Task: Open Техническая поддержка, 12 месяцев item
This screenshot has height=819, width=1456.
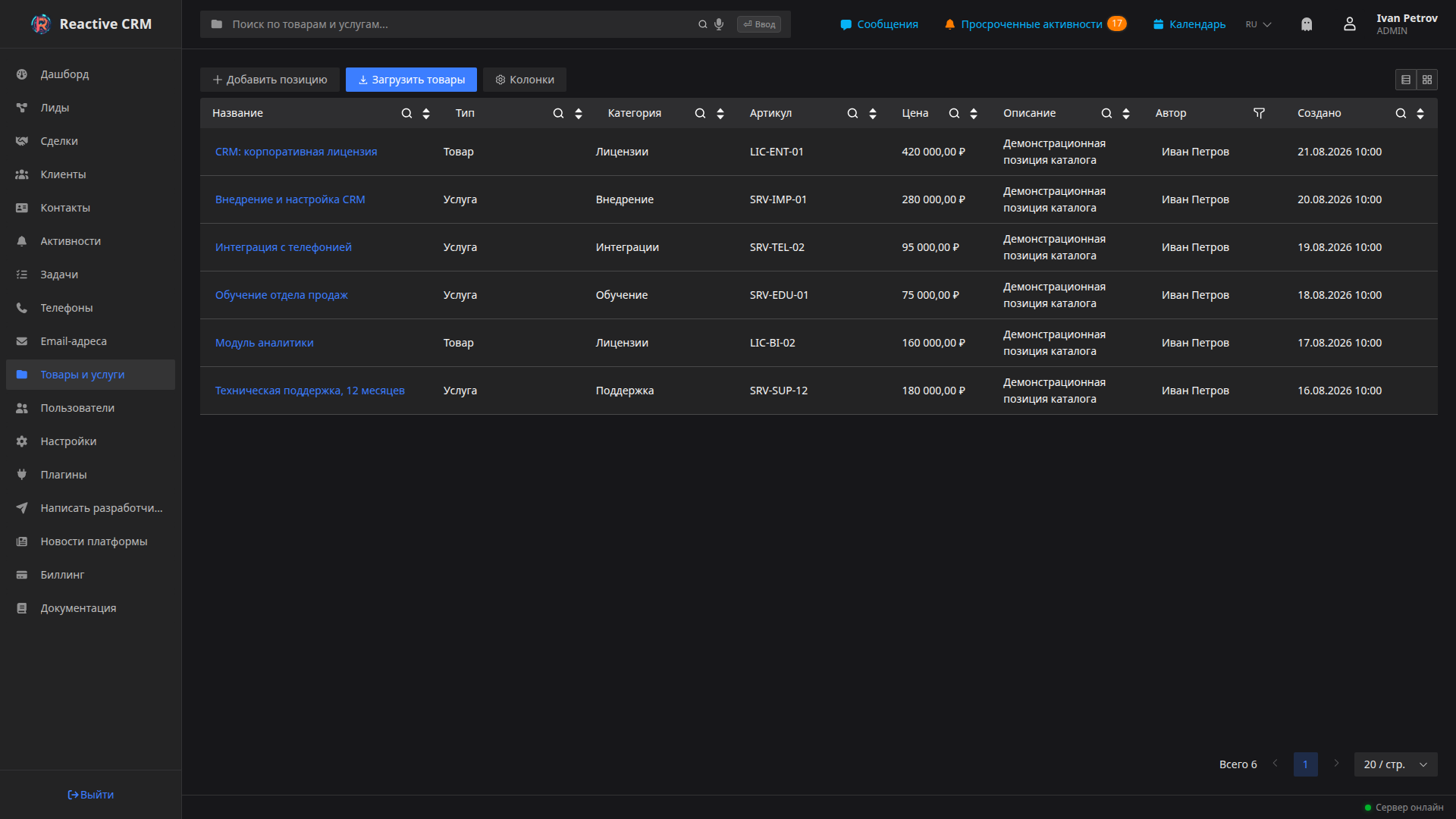Action: tap(309, 391)
